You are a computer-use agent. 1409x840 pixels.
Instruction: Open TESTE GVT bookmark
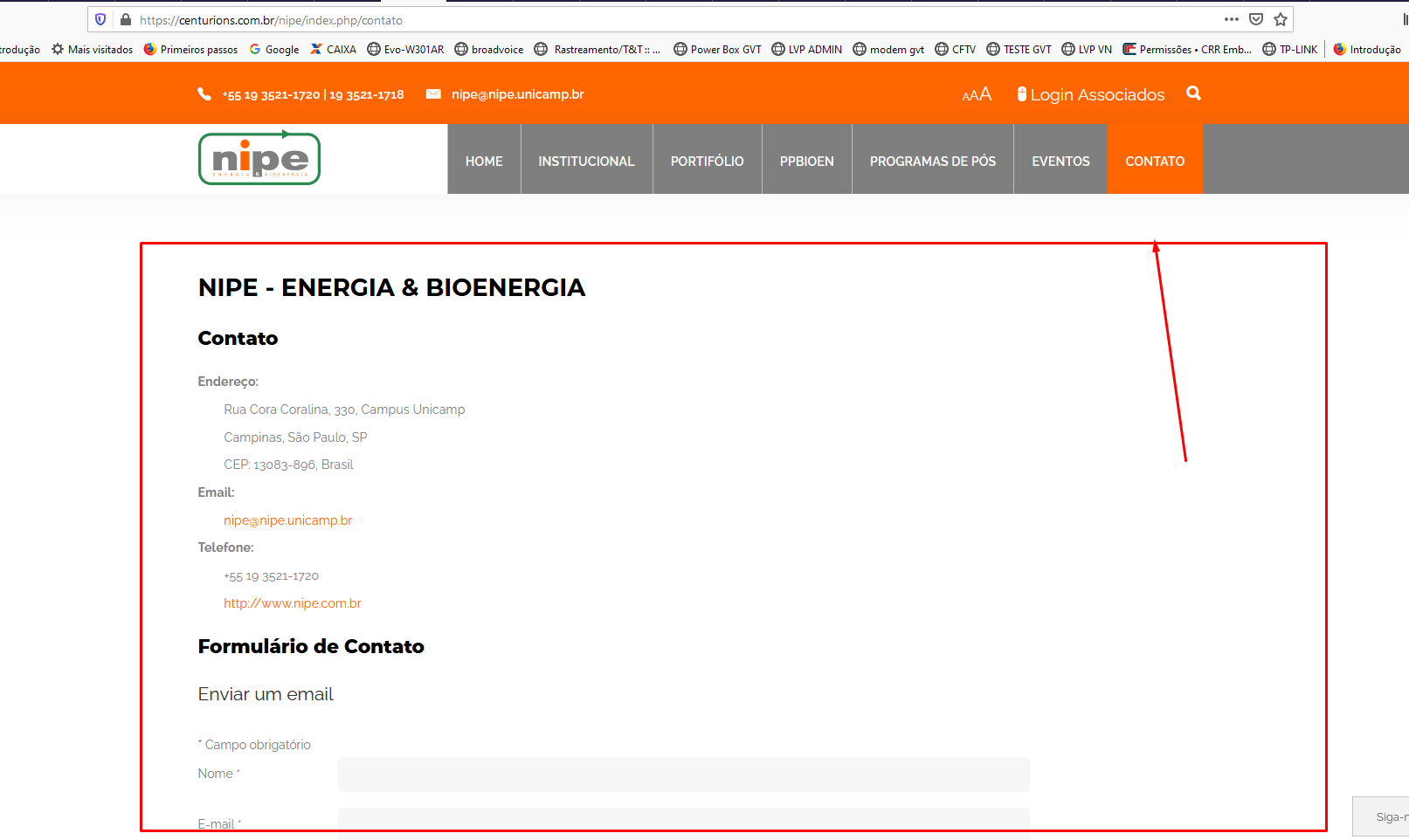pos(1019,50)
